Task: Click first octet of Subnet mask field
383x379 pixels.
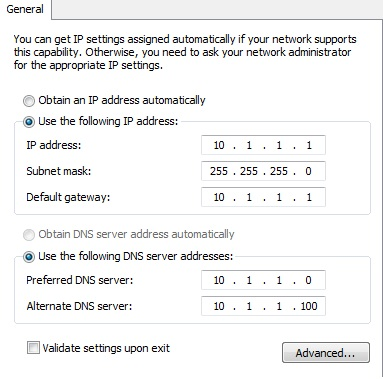Action: 219,171
